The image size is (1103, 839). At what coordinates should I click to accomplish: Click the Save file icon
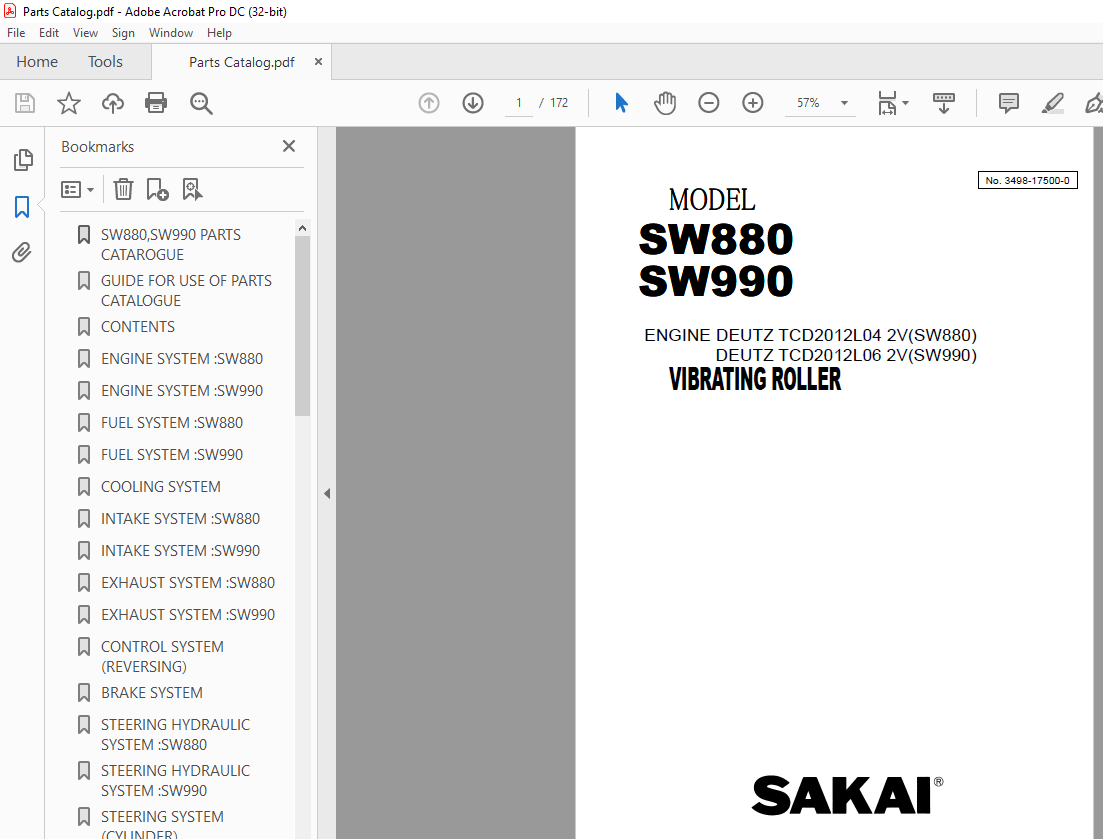25,103
